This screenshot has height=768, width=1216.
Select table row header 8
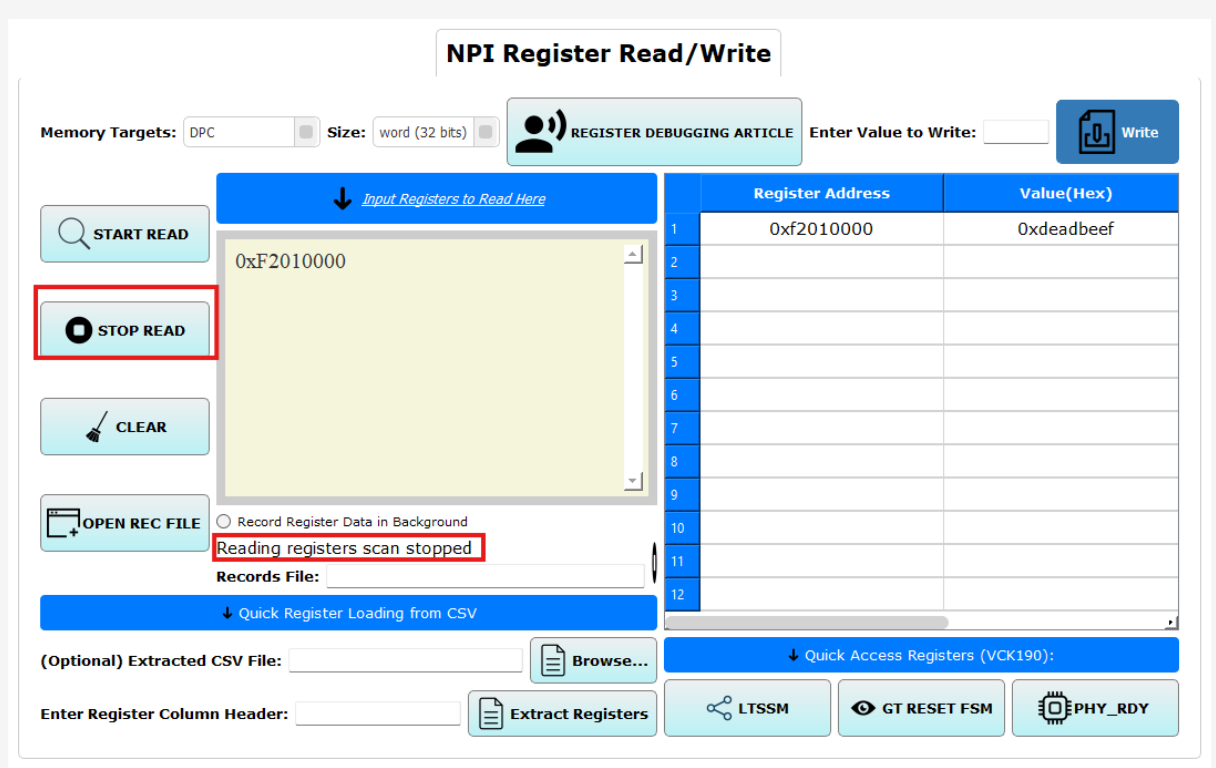(x=682, y=461)
